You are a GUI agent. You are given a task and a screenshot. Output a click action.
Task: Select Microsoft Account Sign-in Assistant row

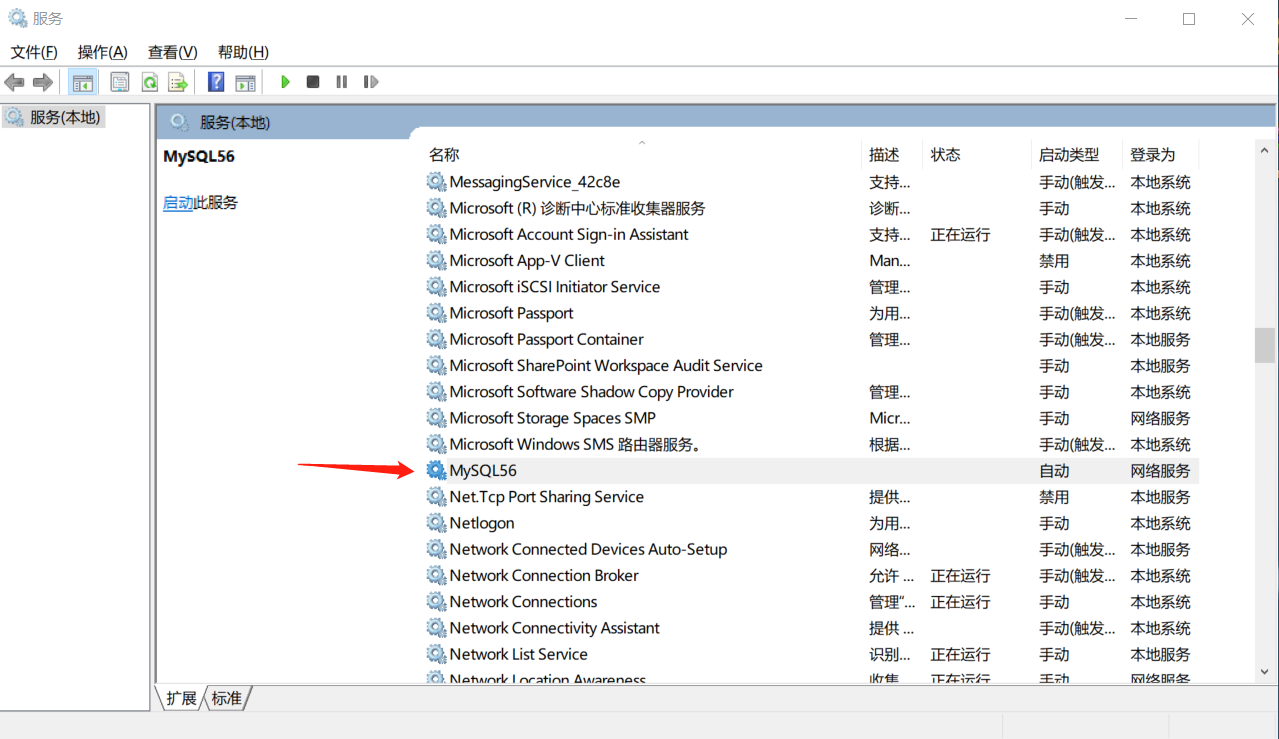(810, 234)
